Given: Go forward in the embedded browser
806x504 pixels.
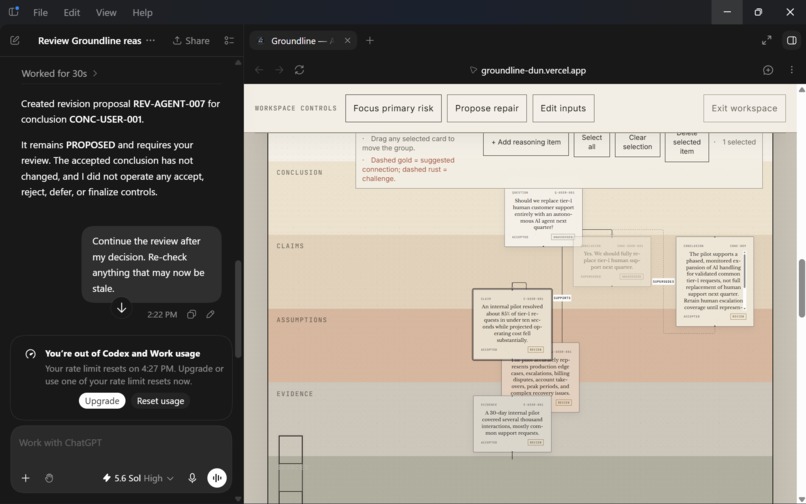Looking at the screenshot, I should pos(279,70).
